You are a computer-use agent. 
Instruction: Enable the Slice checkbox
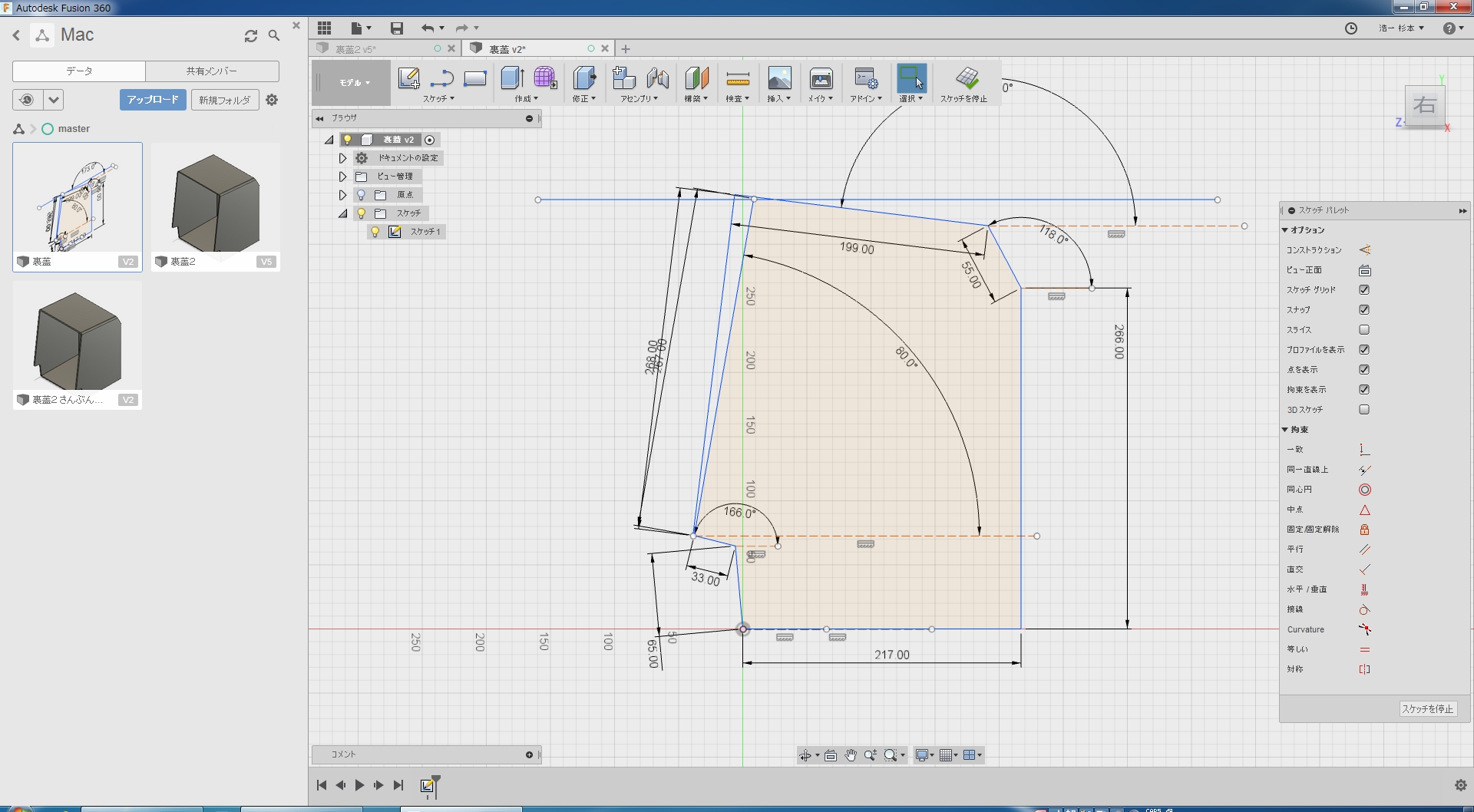pos(1364,330)
